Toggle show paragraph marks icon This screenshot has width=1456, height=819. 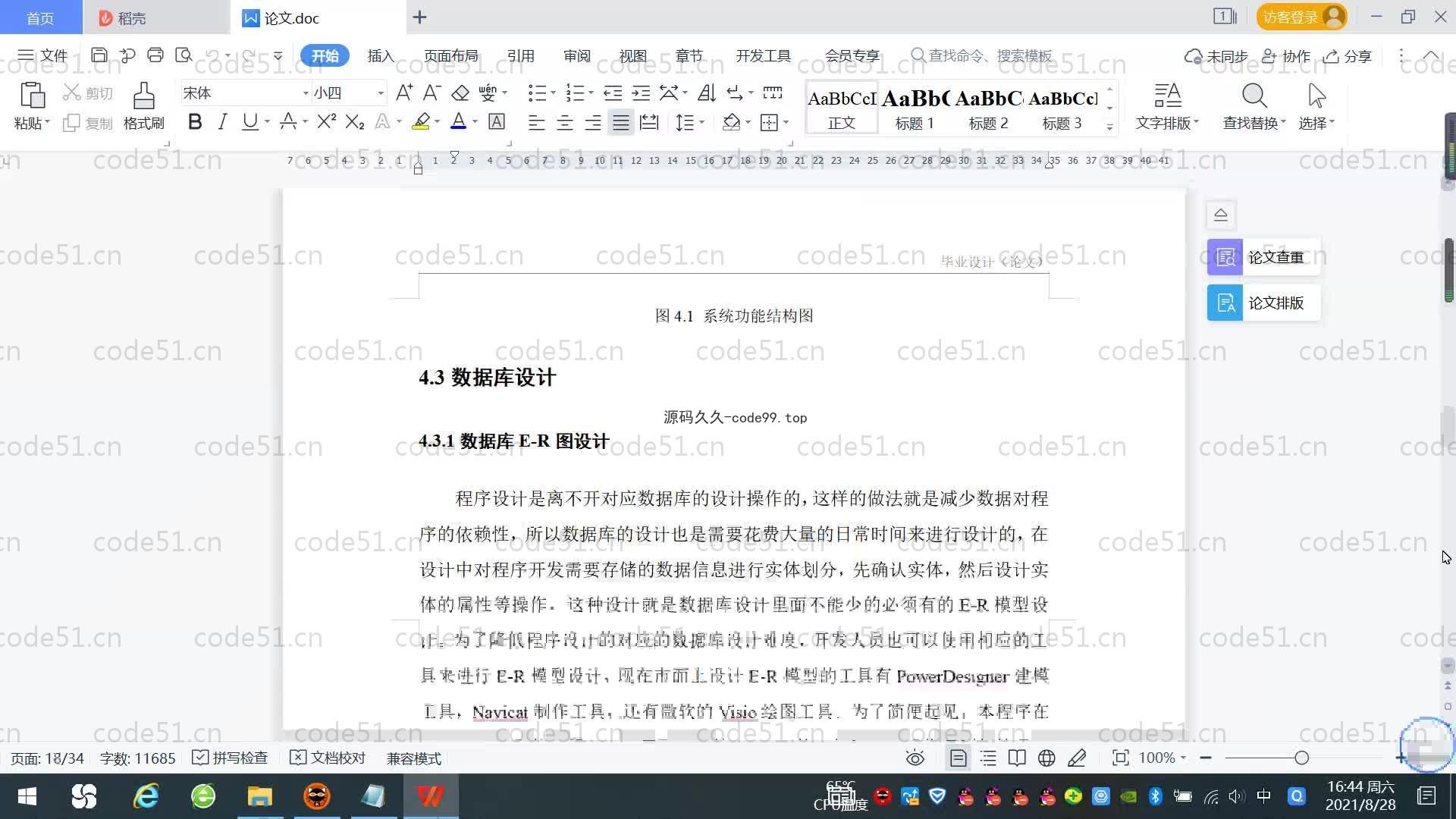(734, 93)
